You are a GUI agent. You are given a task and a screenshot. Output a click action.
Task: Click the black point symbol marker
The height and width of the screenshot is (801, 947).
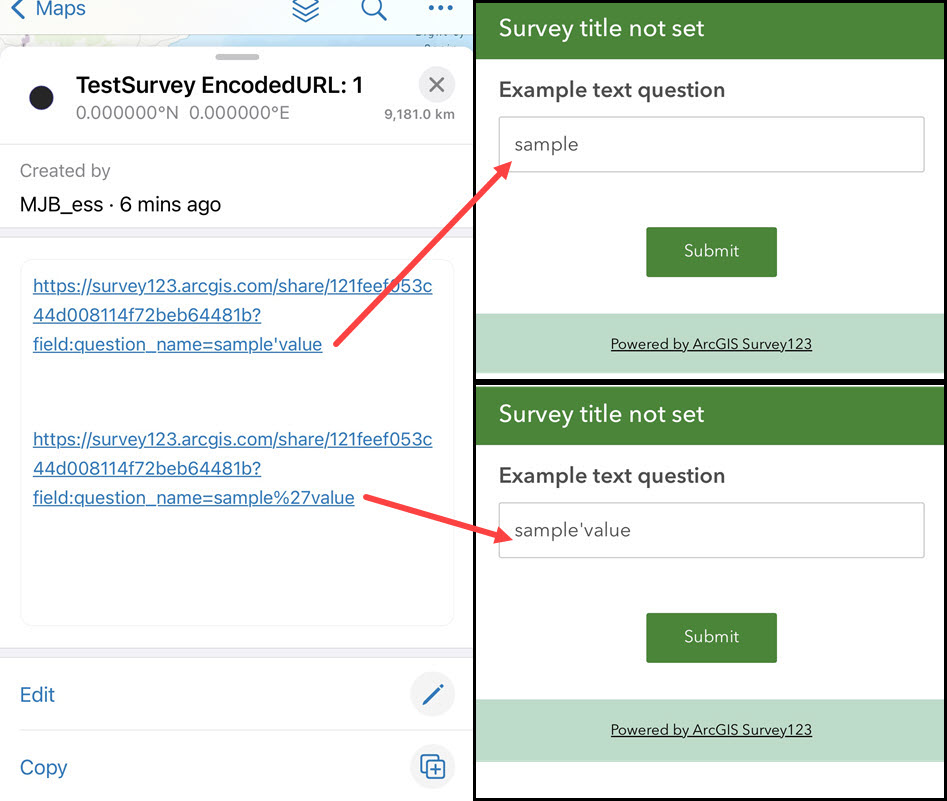tap(41, 97)
